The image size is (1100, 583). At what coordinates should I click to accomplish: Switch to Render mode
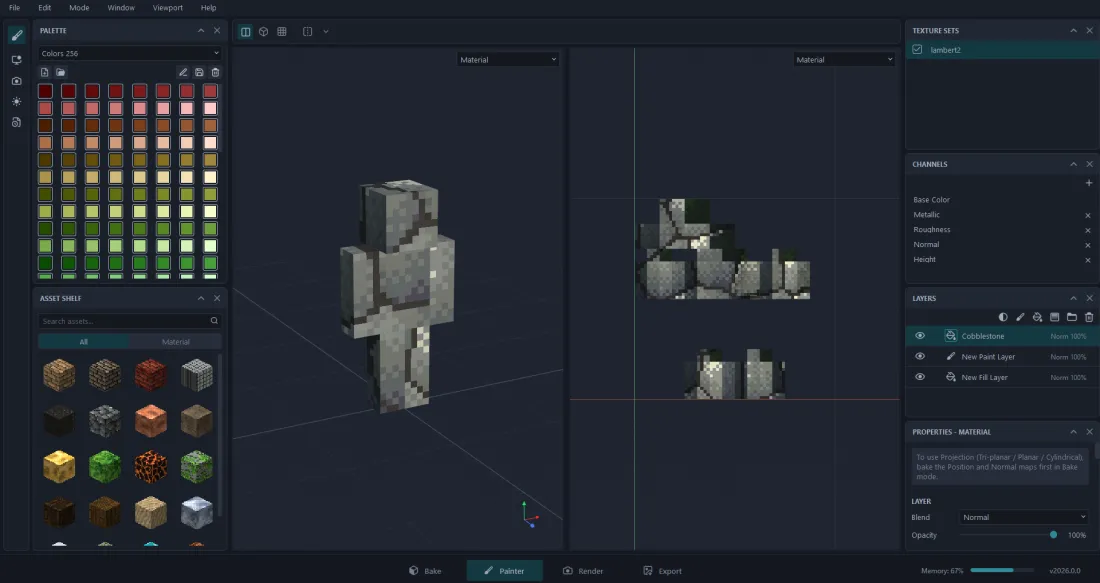(583, 570)
